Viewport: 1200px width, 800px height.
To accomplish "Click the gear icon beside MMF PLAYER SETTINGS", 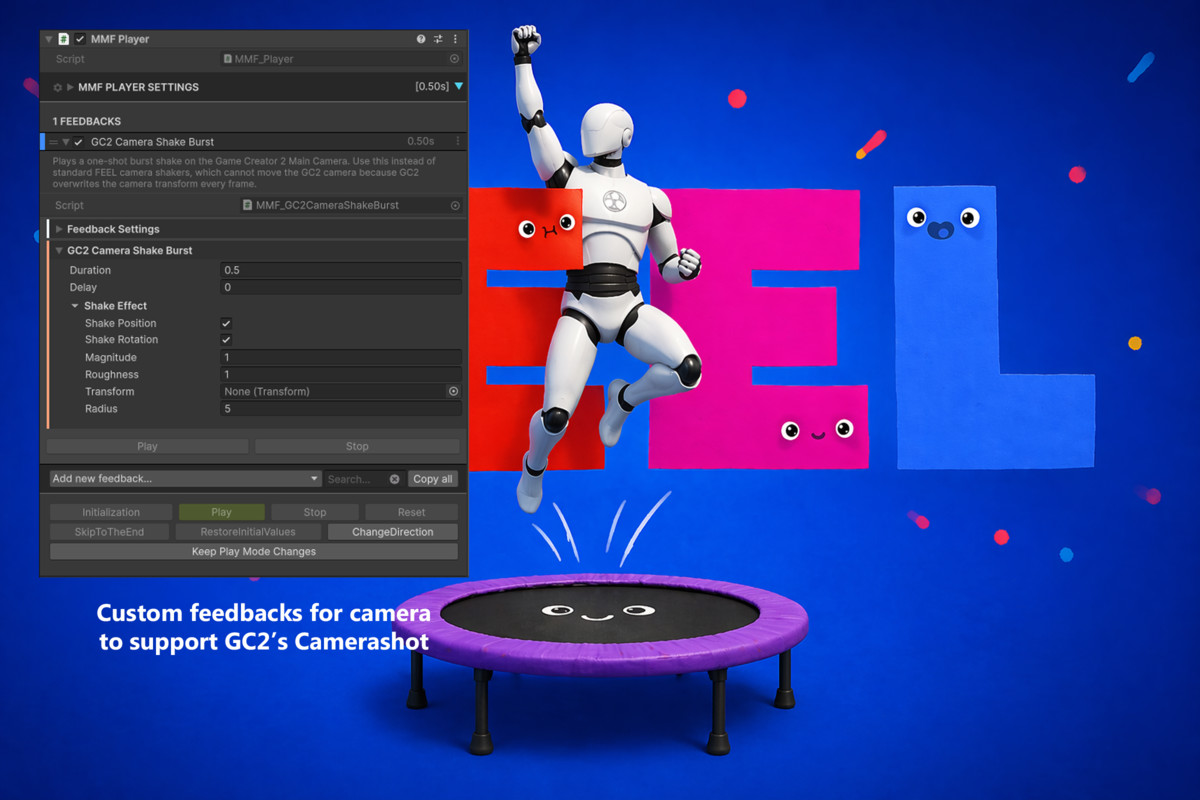I will 58,87.
